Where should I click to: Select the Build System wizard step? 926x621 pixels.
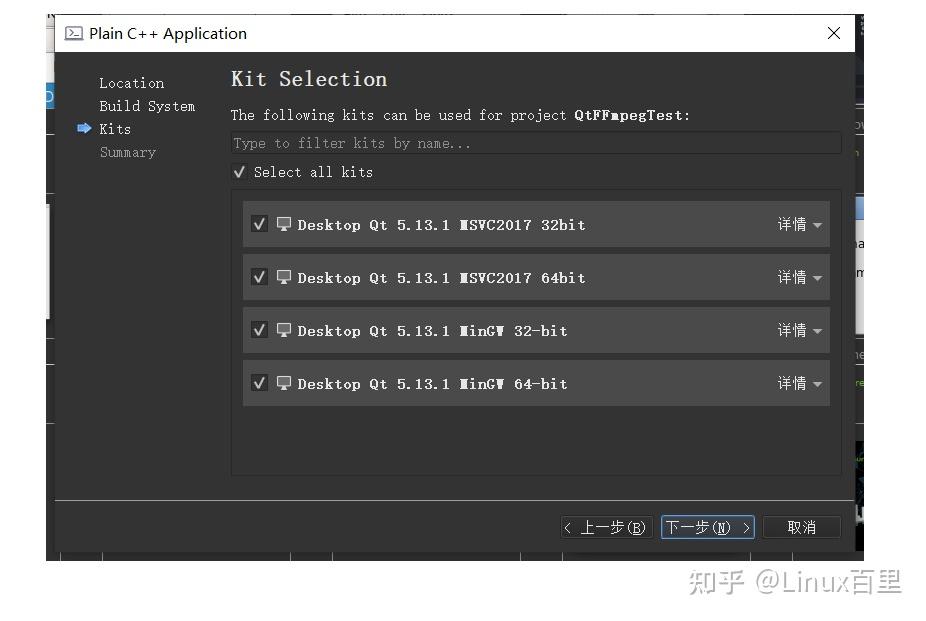click(147, 106)
